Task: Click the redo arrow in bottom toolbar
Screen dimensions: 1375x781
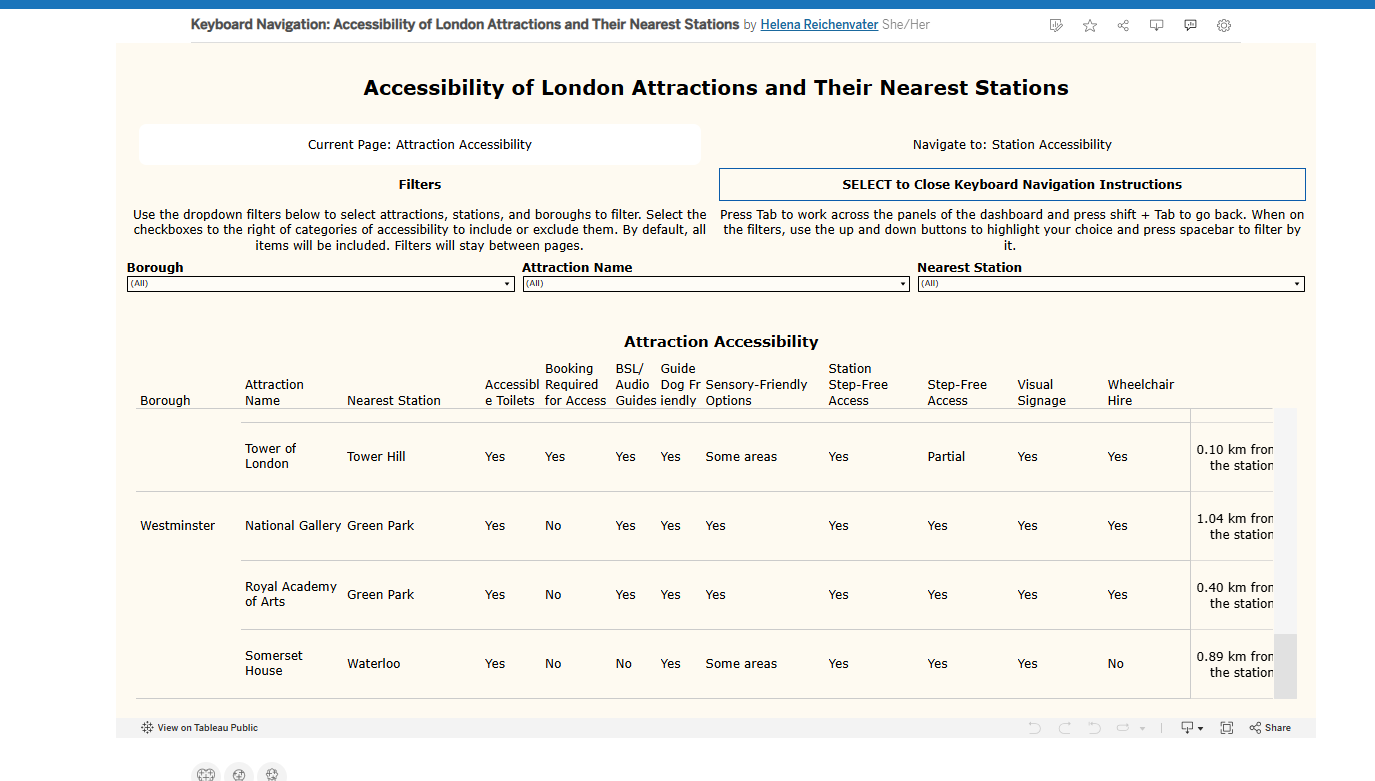Action: tap(1064, 728)
